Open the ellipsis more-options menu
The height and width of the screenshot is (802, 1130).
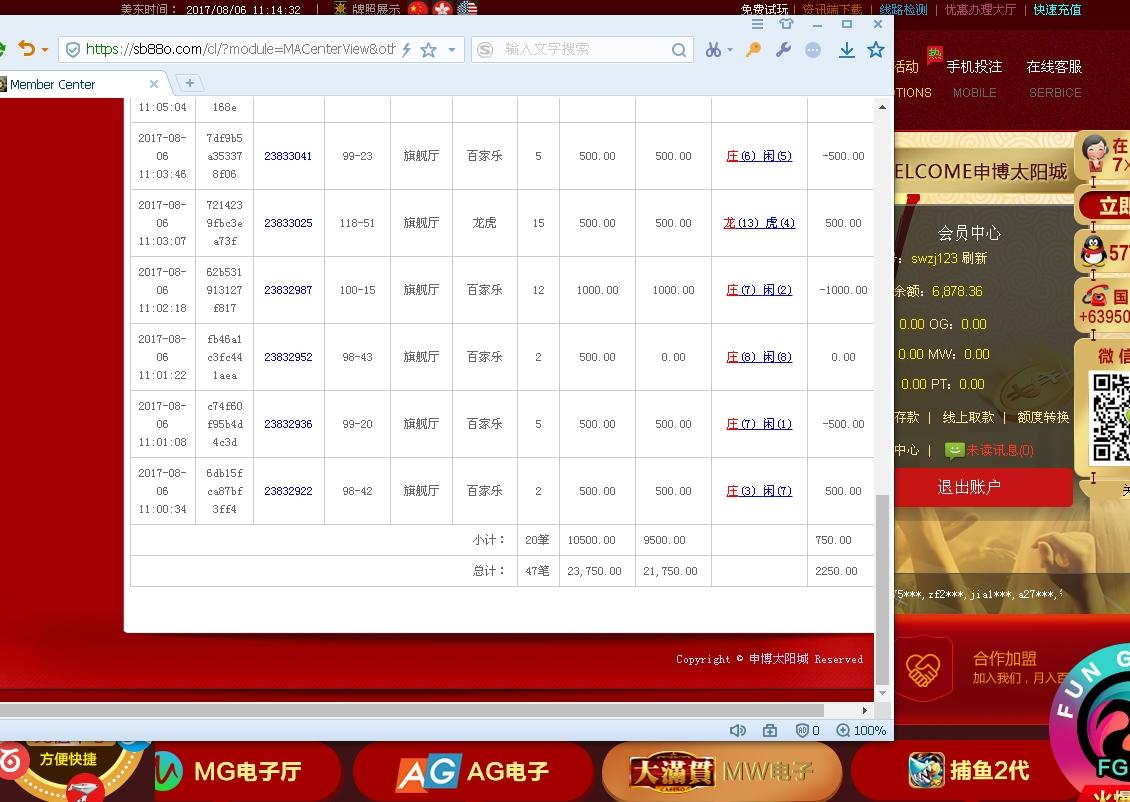[x=812, y=49]
